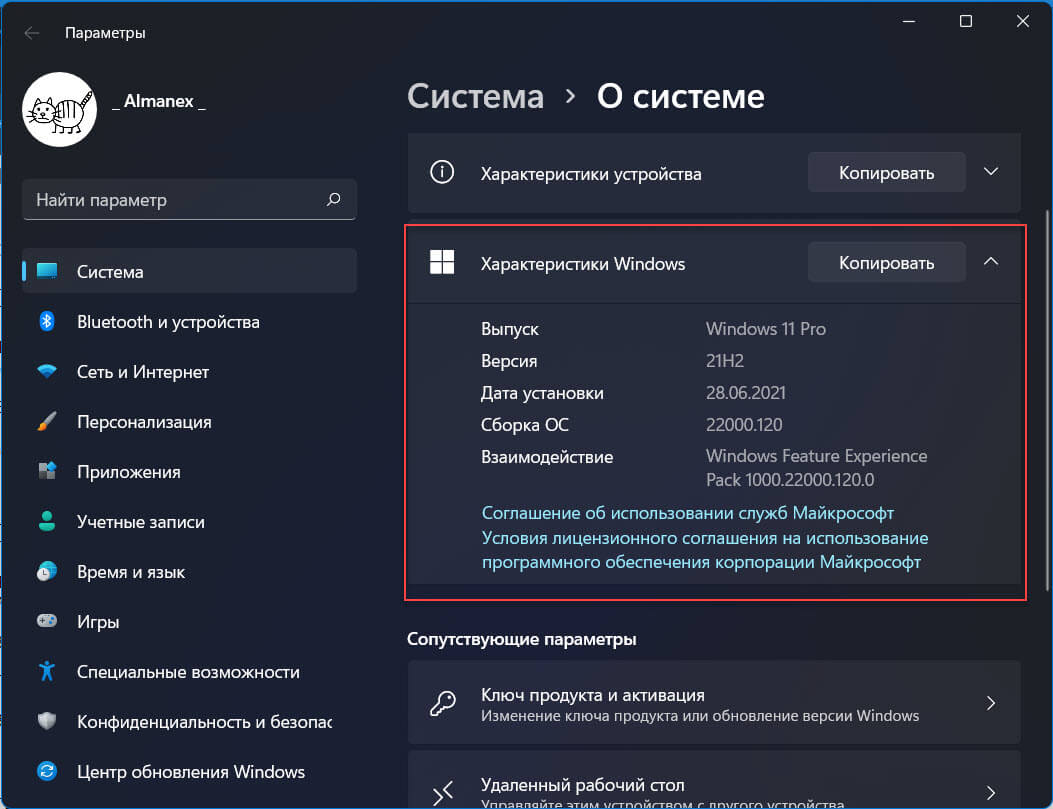Open Условия лицензионного соглашения link
The image size is (1053, 809).
[x=705, y=550]
